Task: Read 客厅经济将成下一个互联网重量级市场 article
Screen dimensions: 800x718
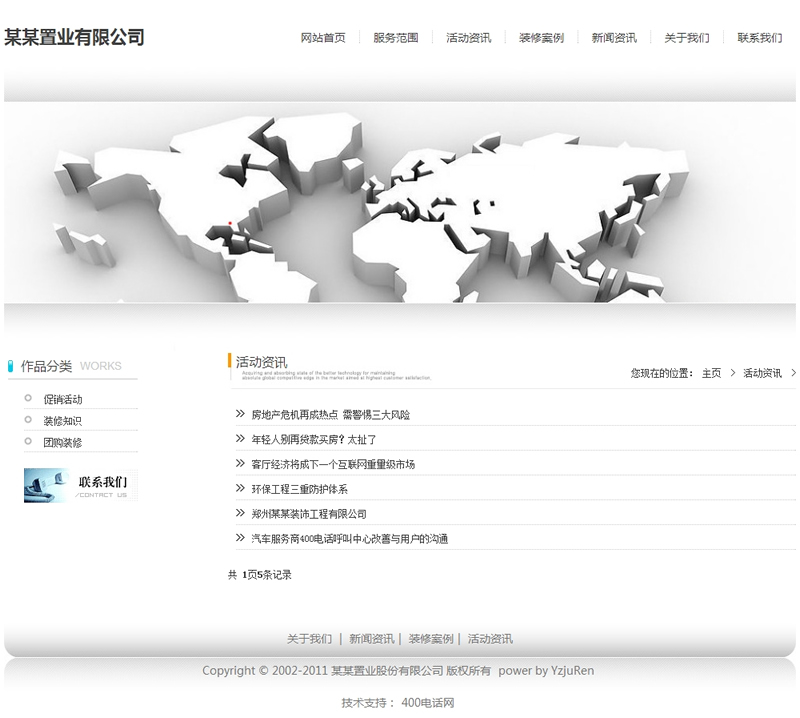Action: pos(333,464)
